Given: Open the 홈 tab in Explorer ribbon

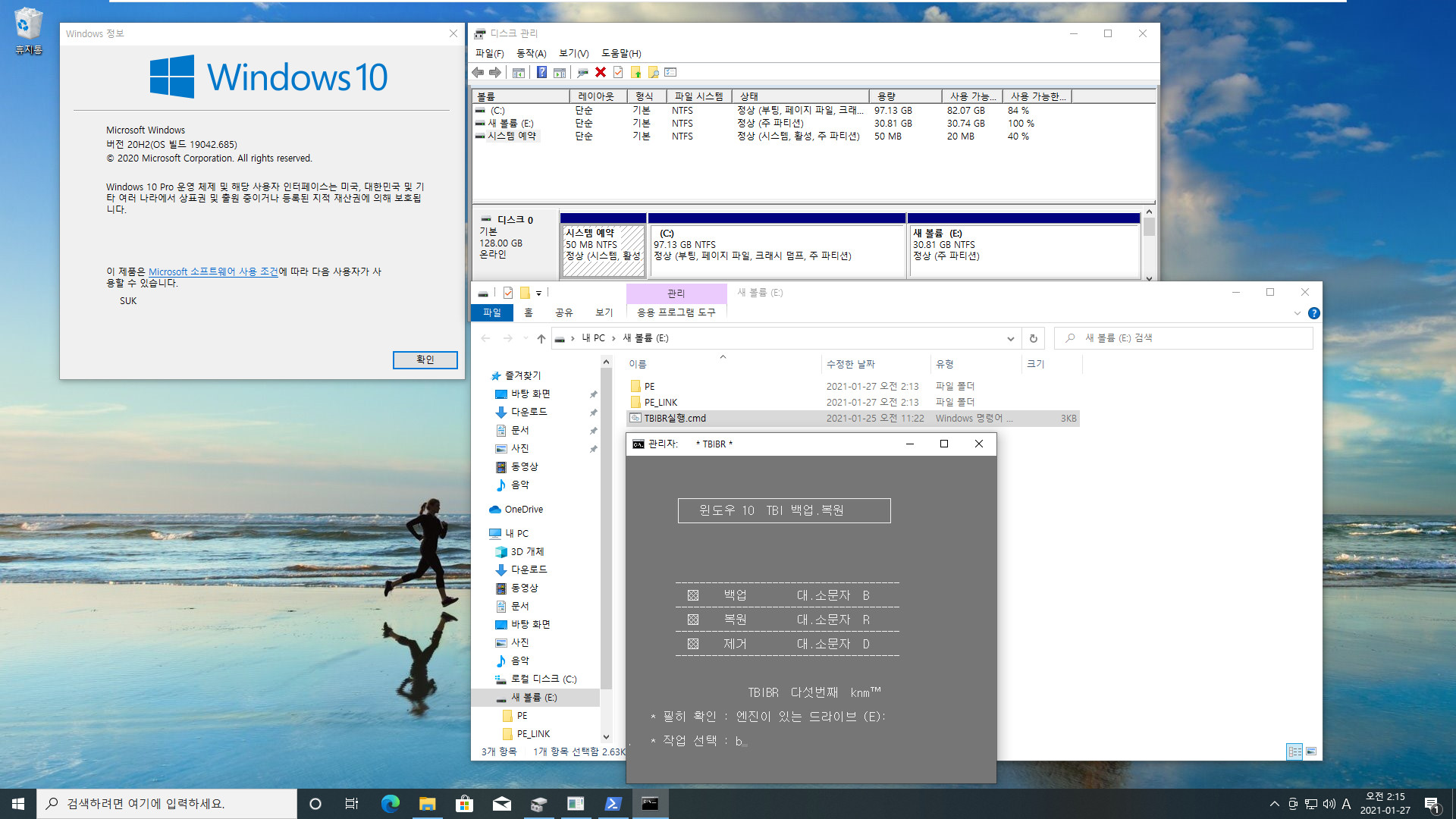Looking at the screenshot, I should [x=529, y=312].
